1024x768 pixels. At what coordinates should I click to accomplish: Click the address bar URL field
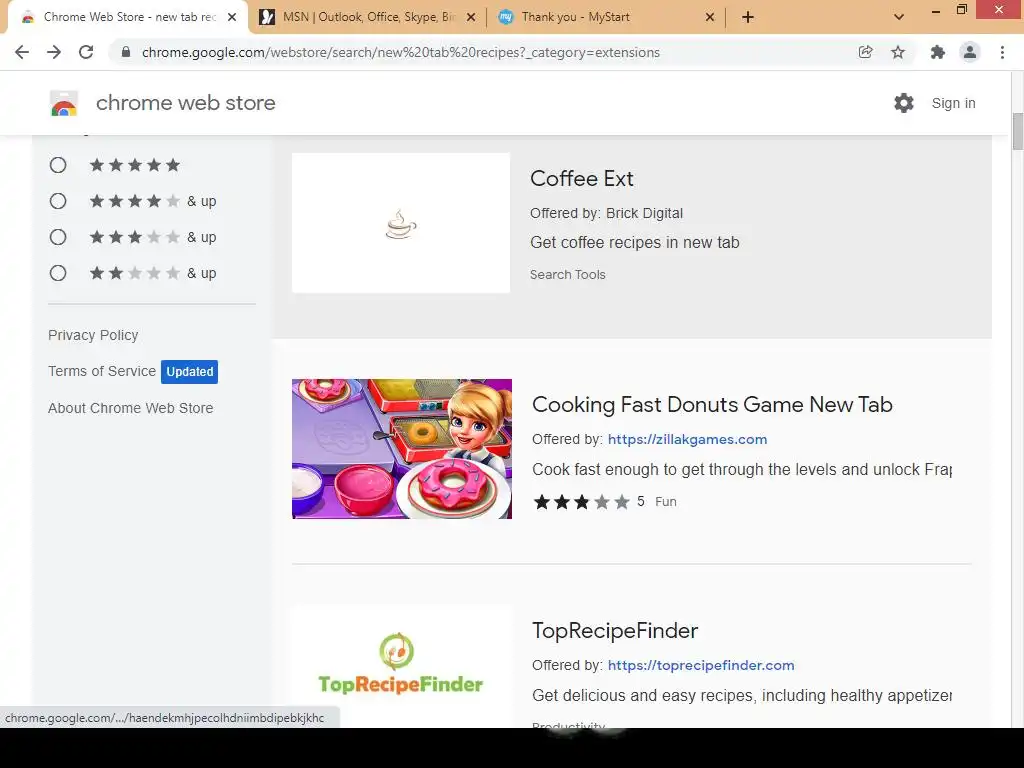[400, 52]
